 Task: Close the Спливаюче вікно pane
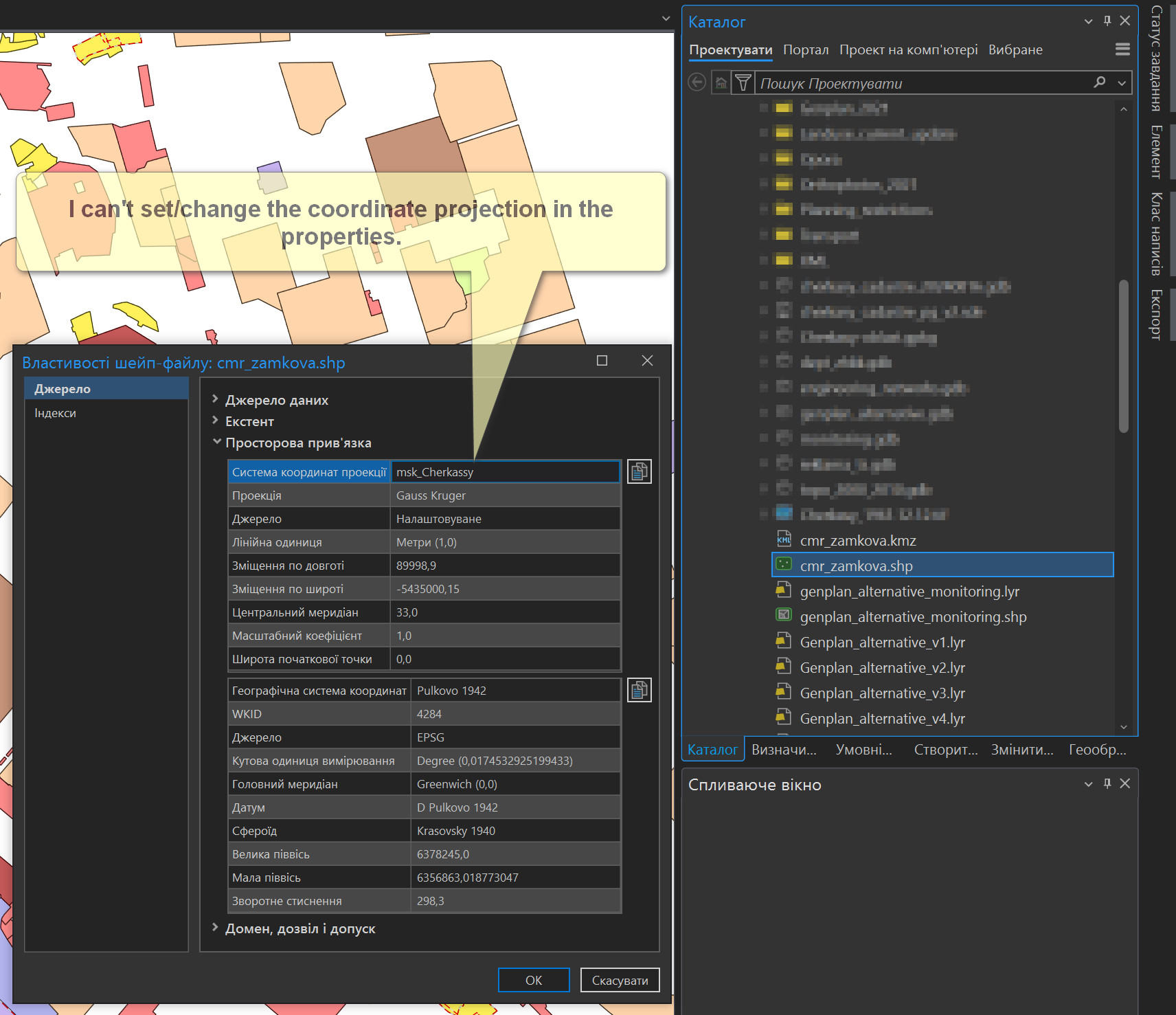pos(1124,783)
